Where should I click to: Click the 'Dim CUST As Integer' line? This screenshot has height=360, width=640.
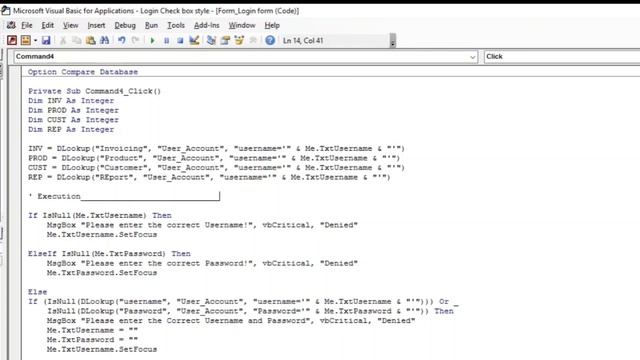(x=73, y=120)
